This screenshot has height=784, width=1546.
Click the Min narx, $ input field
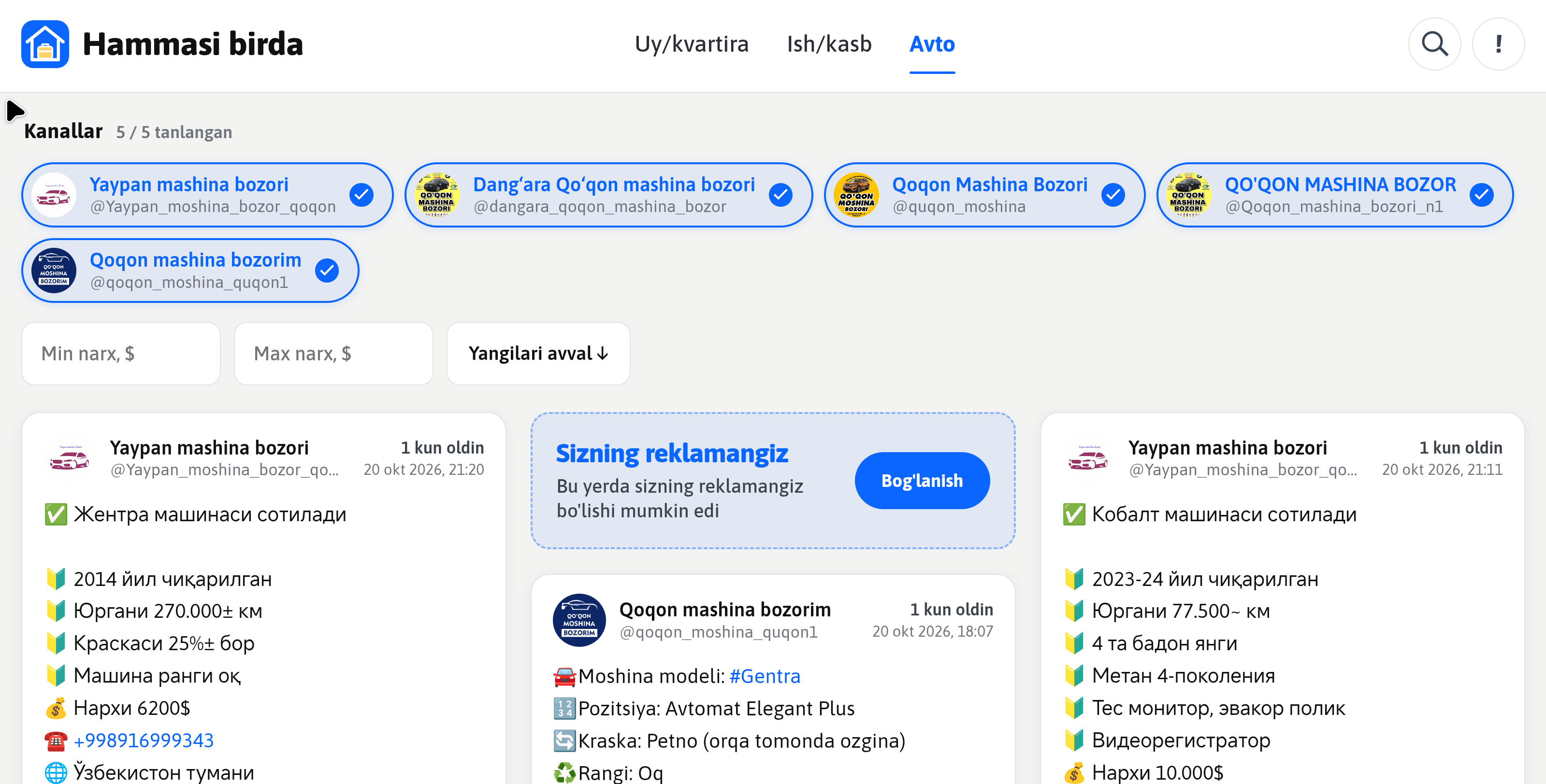(121, 354)
